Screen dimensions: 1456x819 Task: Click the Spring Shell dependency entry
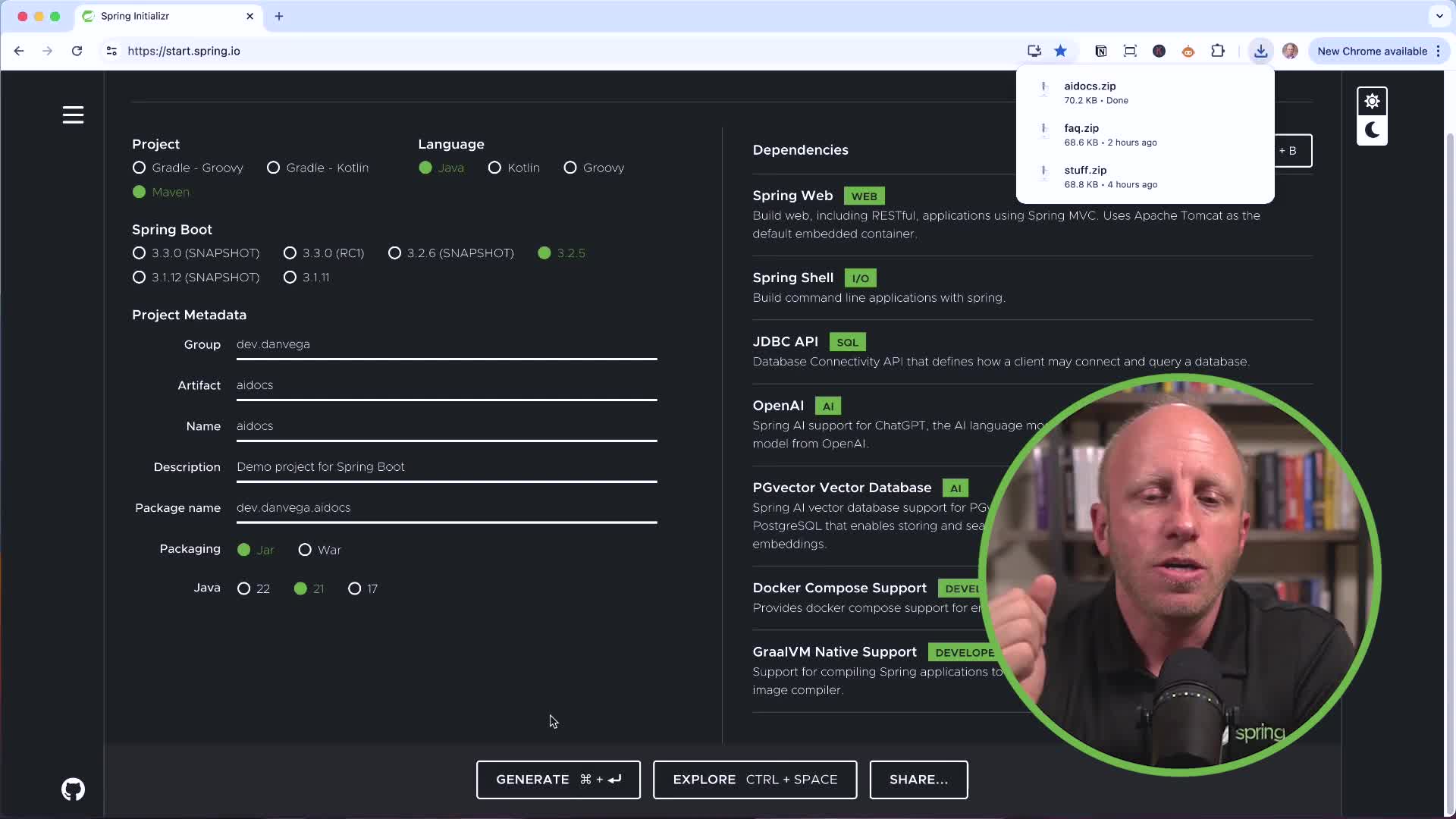[x=1032, y=287]
